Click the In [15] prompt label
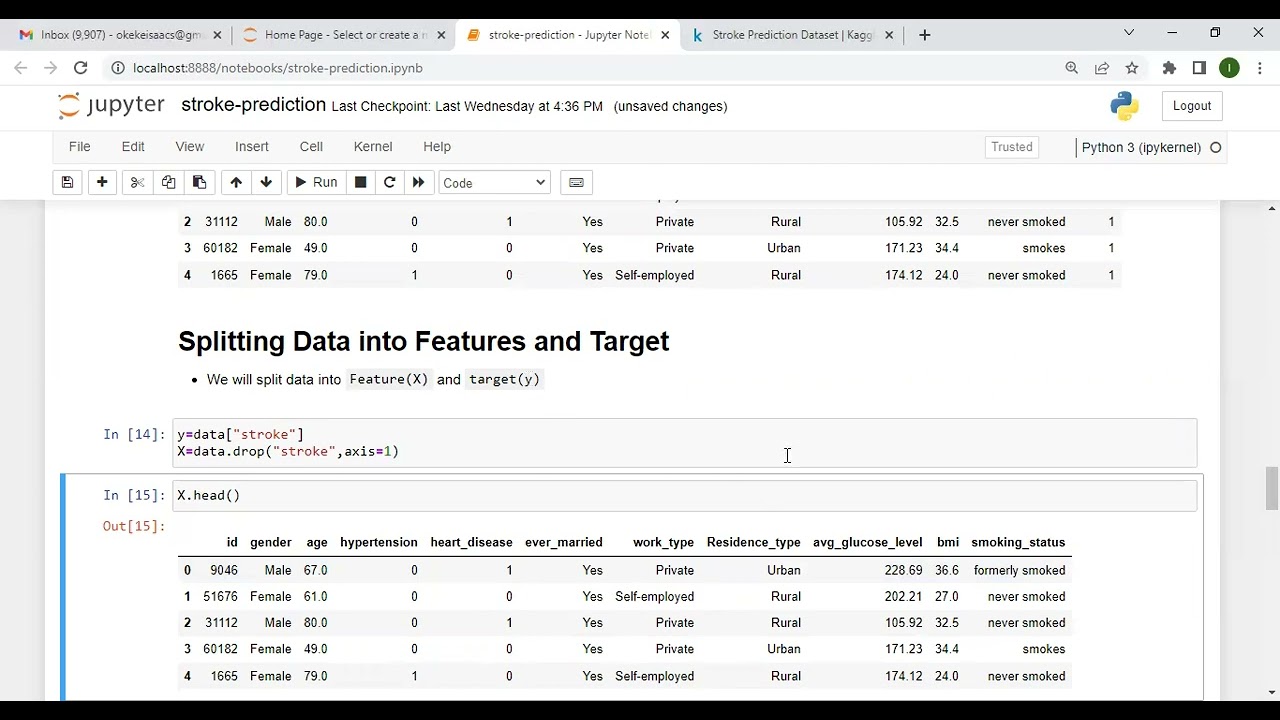The width and height of the screenshot is (1280, 720). click(133, 496)
